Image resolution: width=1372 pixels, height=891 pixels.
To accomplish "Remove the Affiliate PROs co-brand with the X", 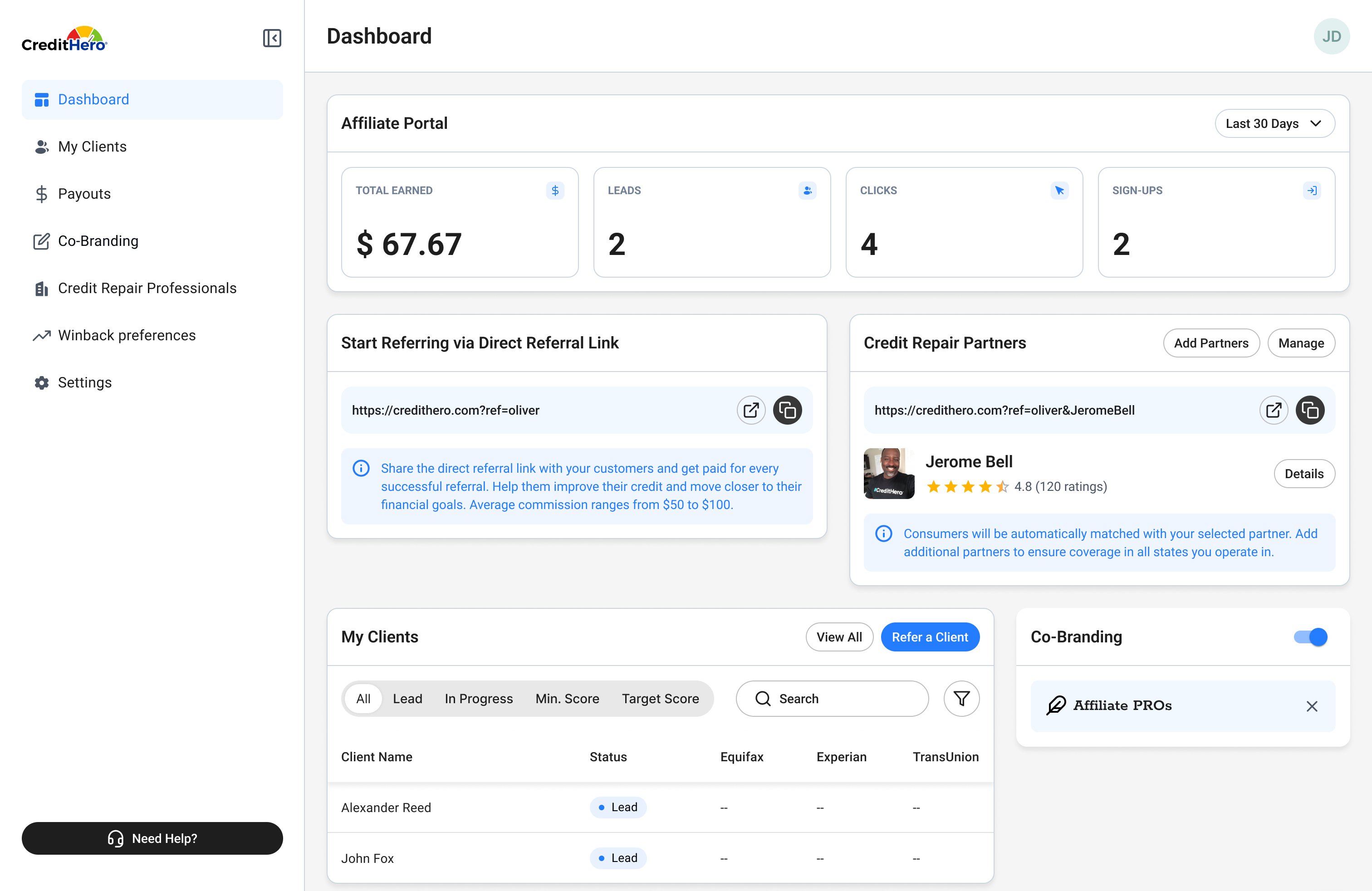I will pos(1312,706).
